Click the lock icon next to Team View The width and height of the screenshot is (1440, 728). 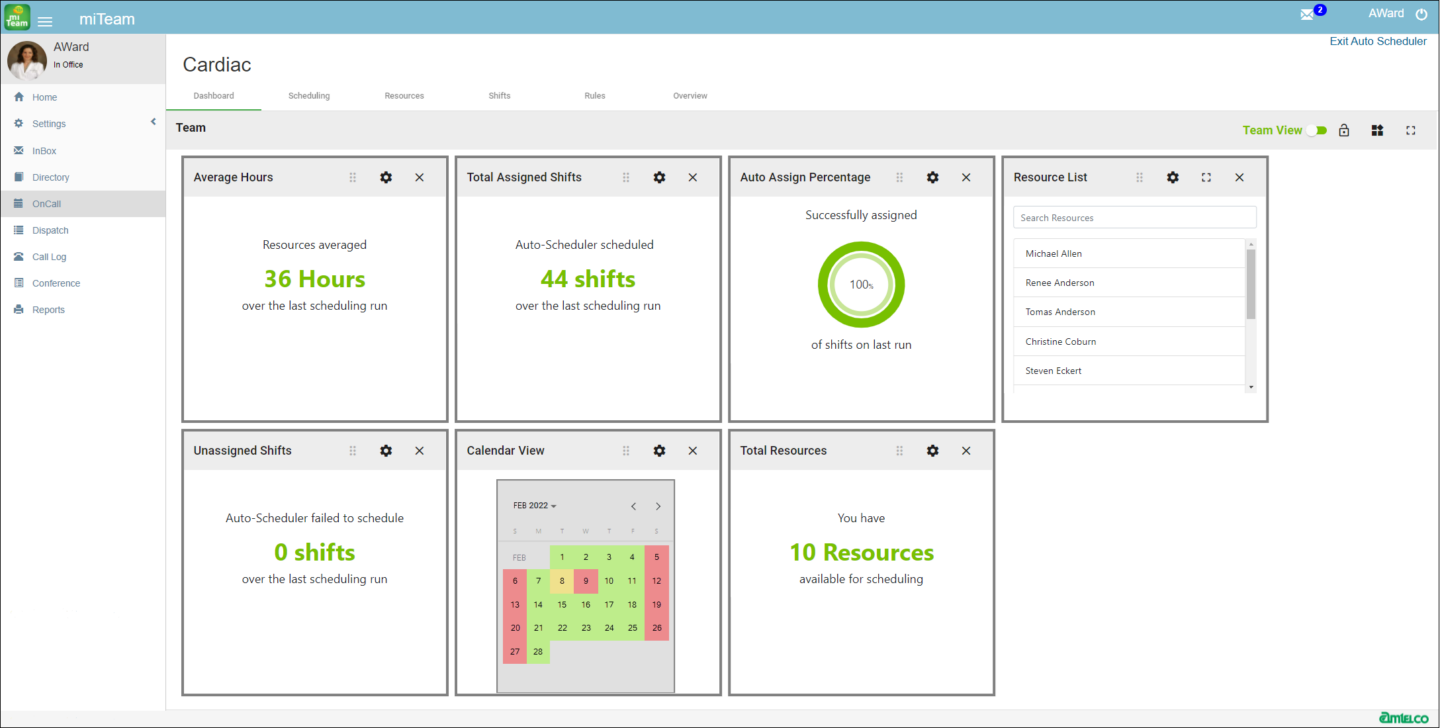pyautogui.click(x=1343, y=130)
